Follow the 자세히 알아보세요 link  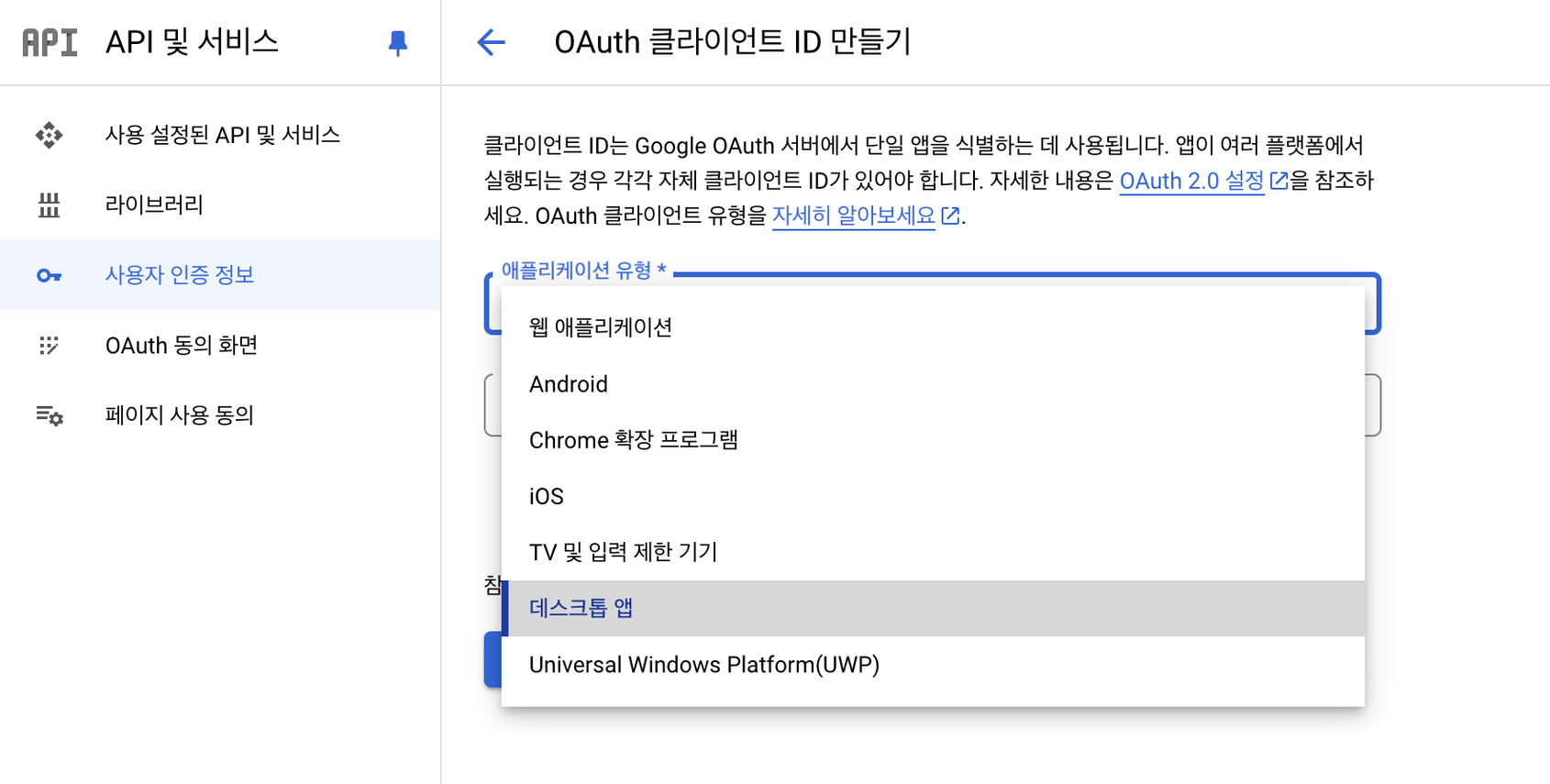854,215
